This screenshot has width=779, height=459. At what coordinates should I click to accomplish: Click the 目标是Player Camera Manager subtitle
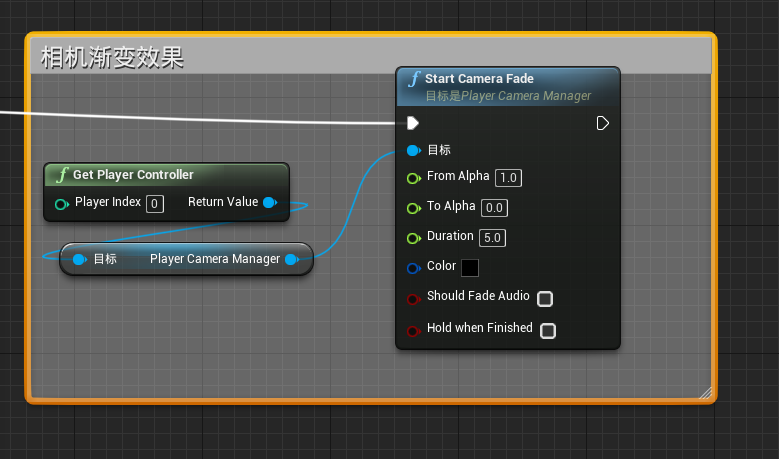point(508,96)
